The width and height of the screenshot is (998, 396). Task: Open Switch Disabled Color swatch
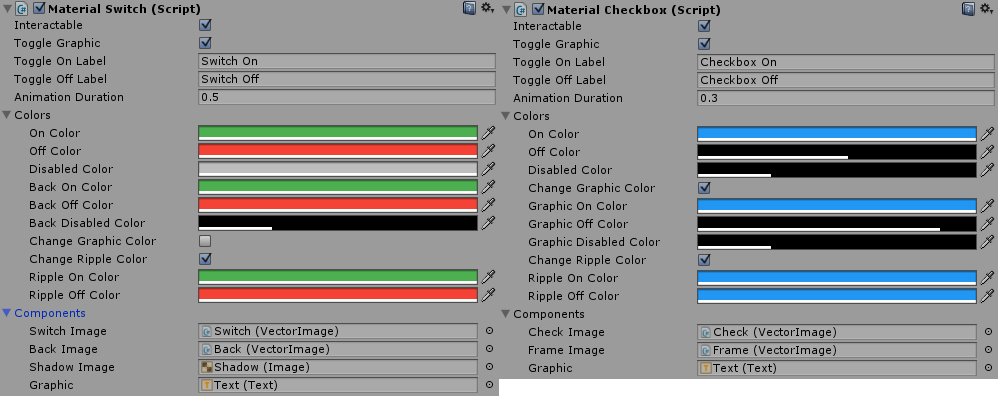[338, 169]
